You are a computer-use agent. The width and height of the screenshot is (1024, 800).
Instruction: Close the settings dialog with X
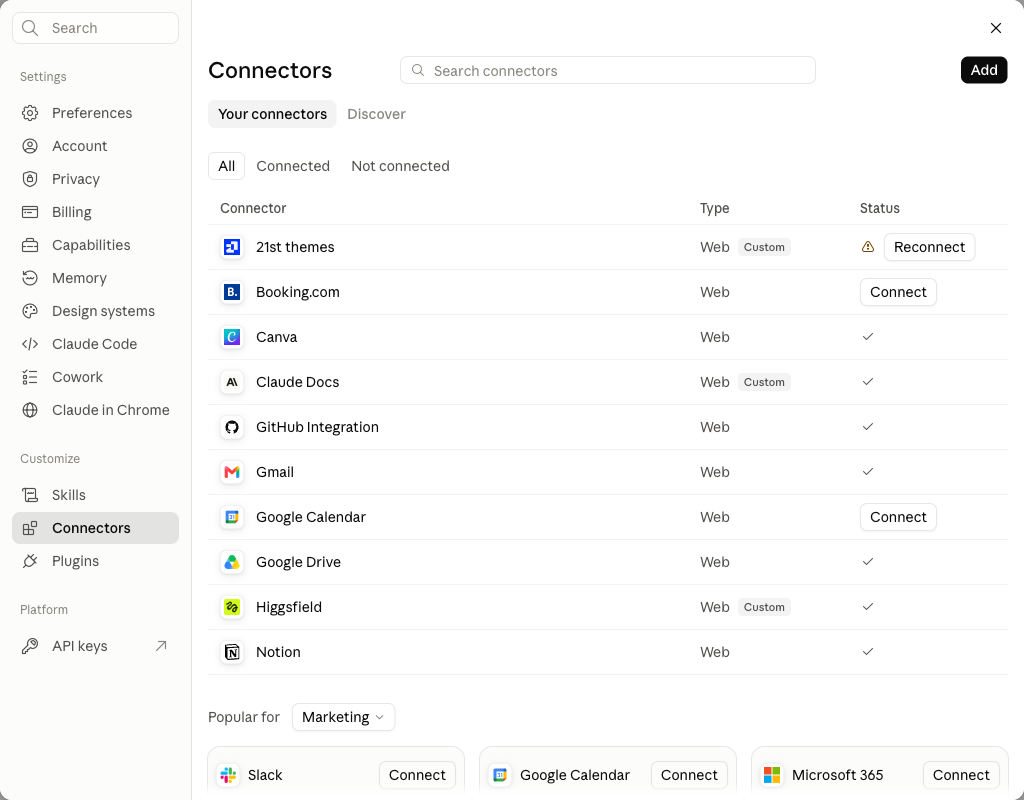coord(995,28)
